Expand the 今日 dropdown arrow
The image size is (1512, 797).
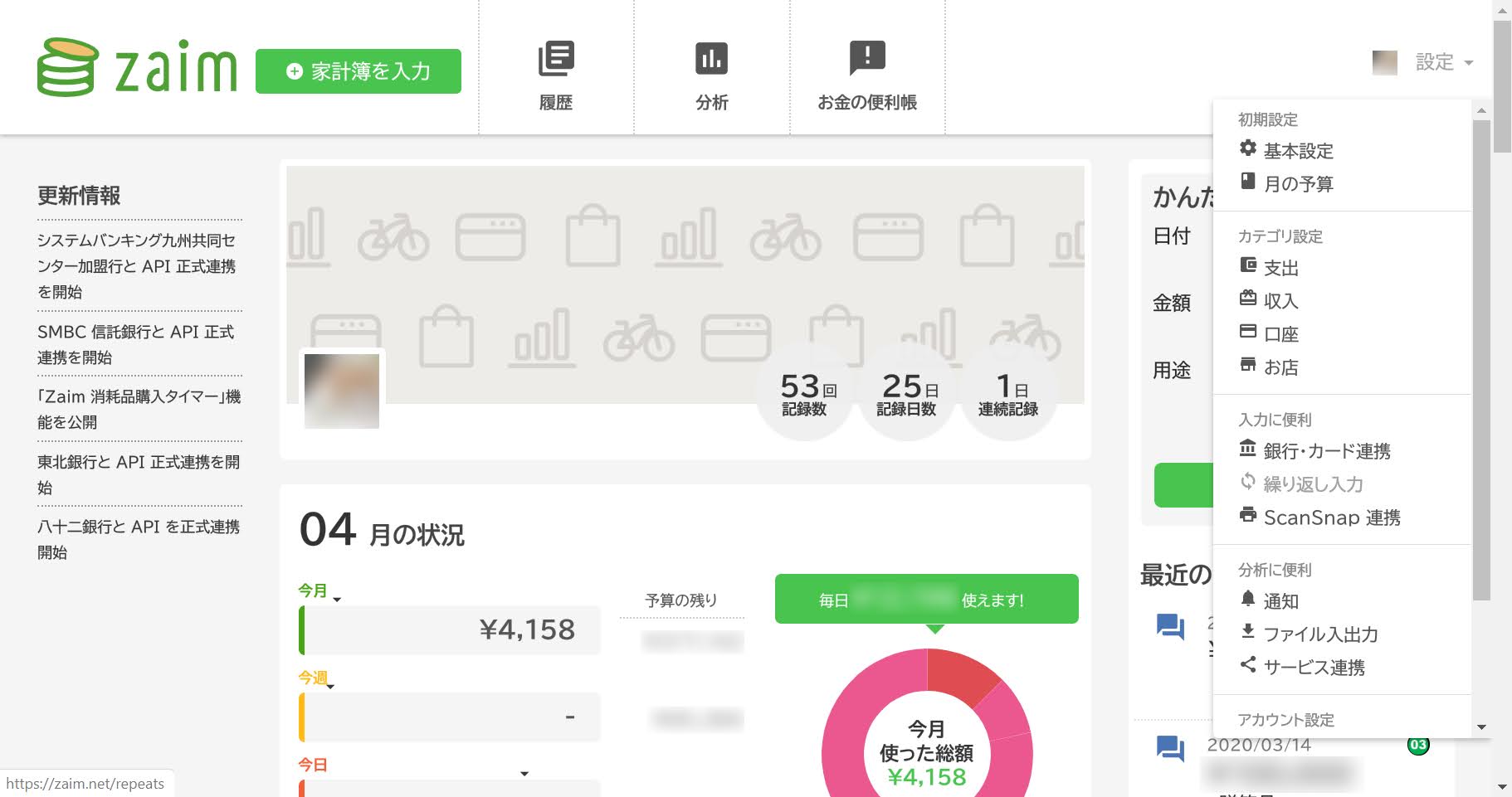pos(524,774)
